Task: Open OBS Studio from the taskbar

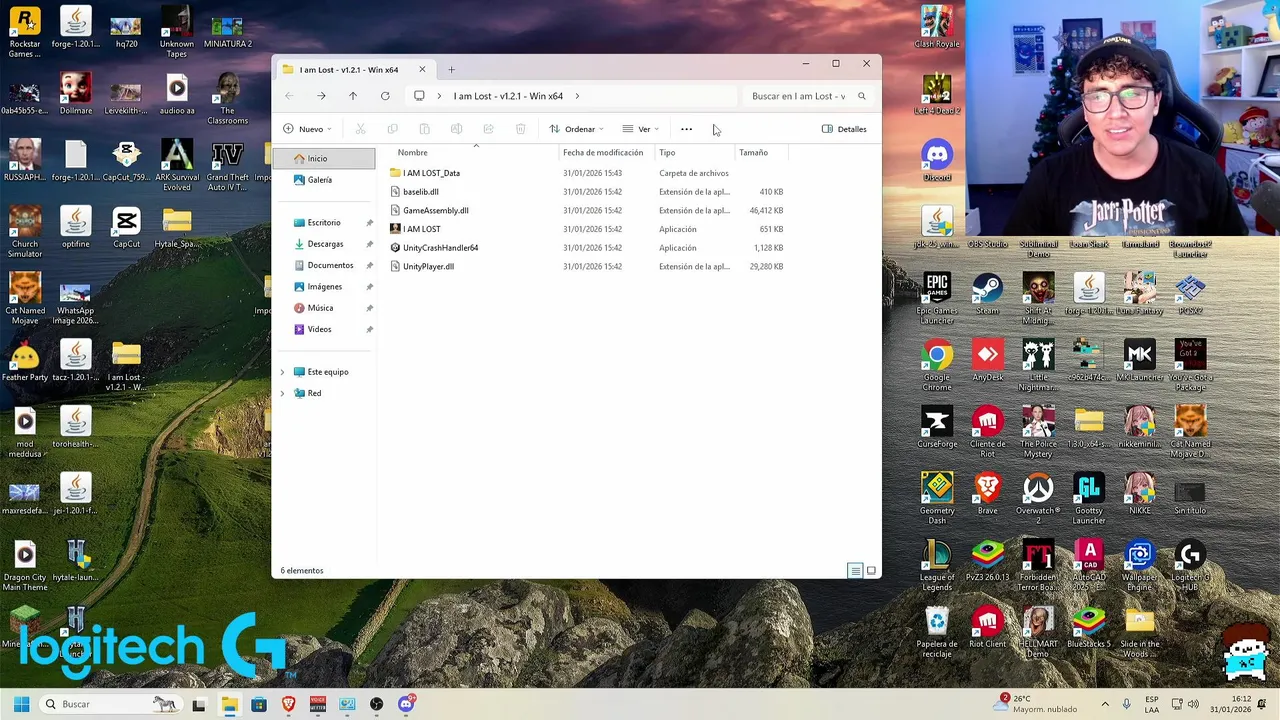Action: (x=376, y=704)
